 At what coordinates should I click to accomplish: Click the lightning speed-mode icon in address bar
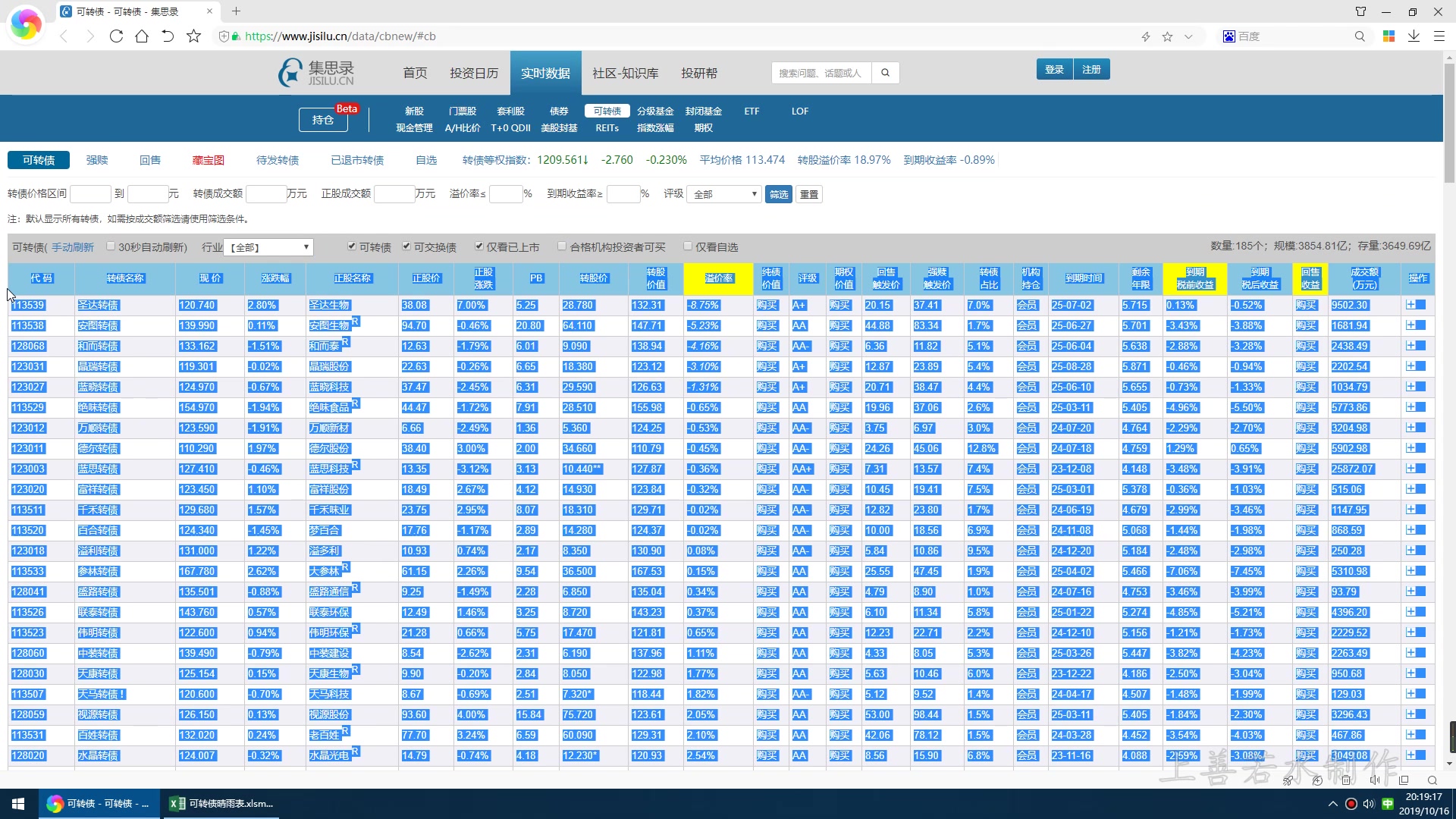coord(1146,36)
